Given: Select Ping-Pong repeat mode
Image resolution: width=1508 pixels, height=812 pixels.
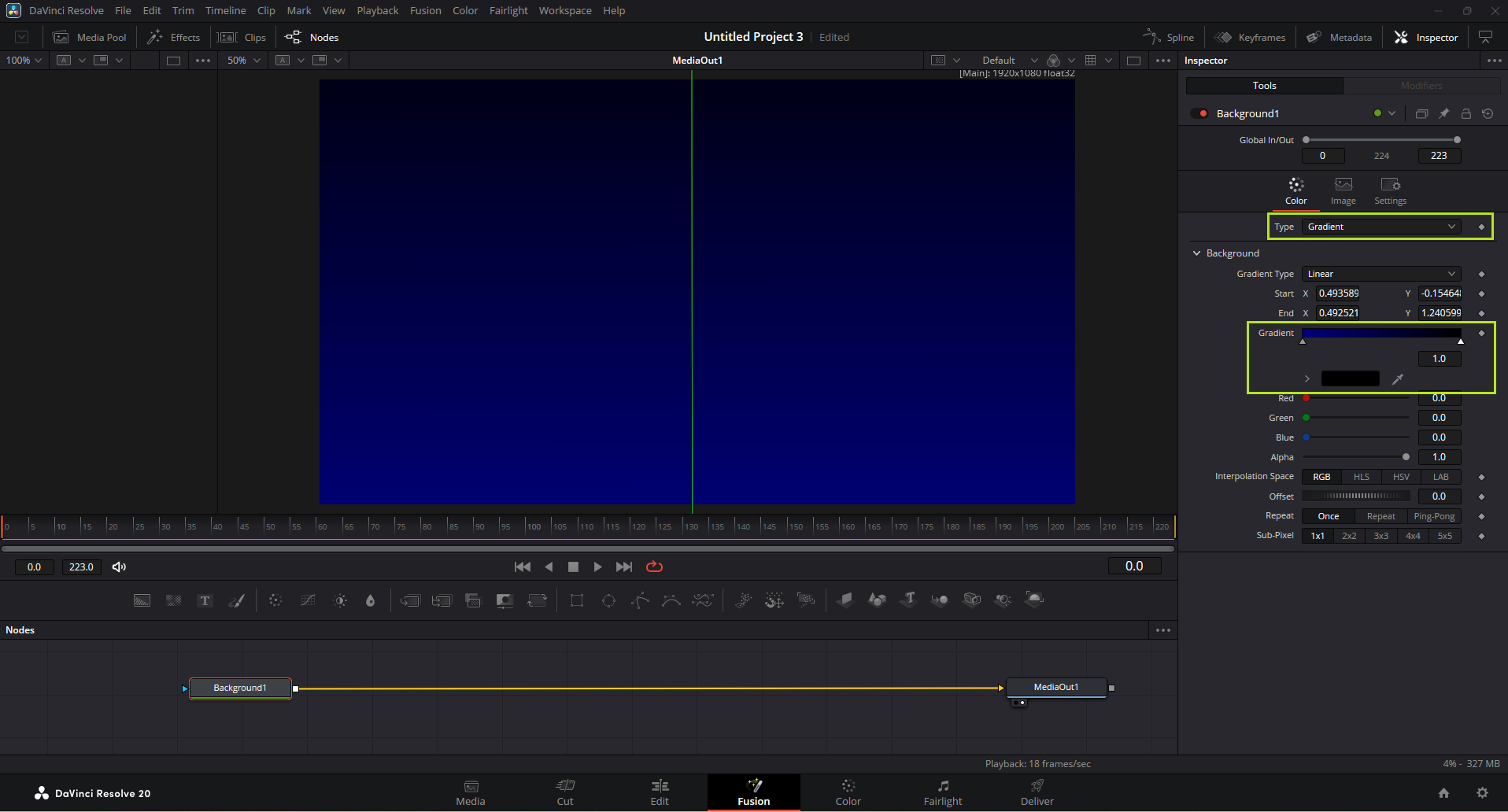Looking at the screenshot, I should 1434,516.
